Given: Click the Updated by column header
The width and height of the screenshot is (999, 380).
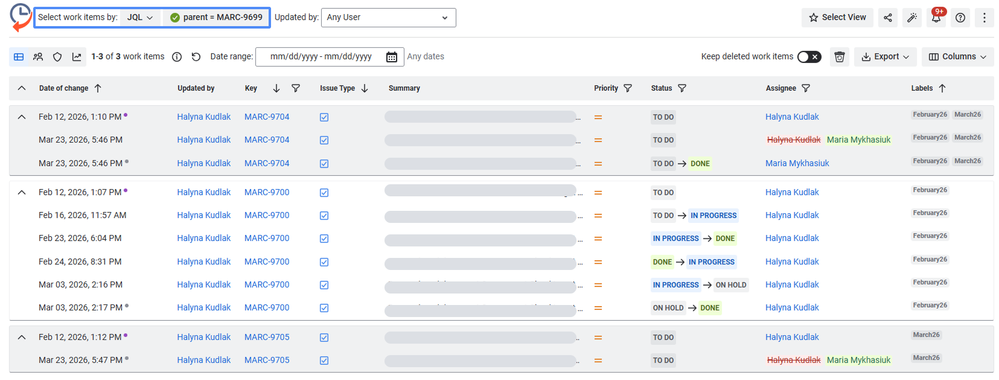Looking at the screenshot, I should 196,89.
